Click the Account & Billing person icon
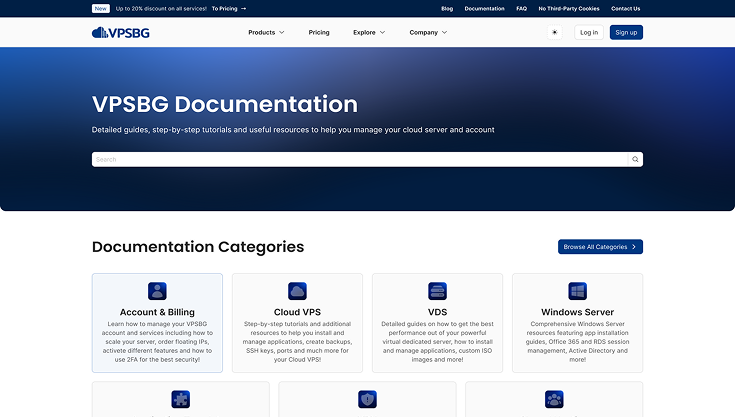Viewport: 735px width, 417px height. tap(157, 291)
